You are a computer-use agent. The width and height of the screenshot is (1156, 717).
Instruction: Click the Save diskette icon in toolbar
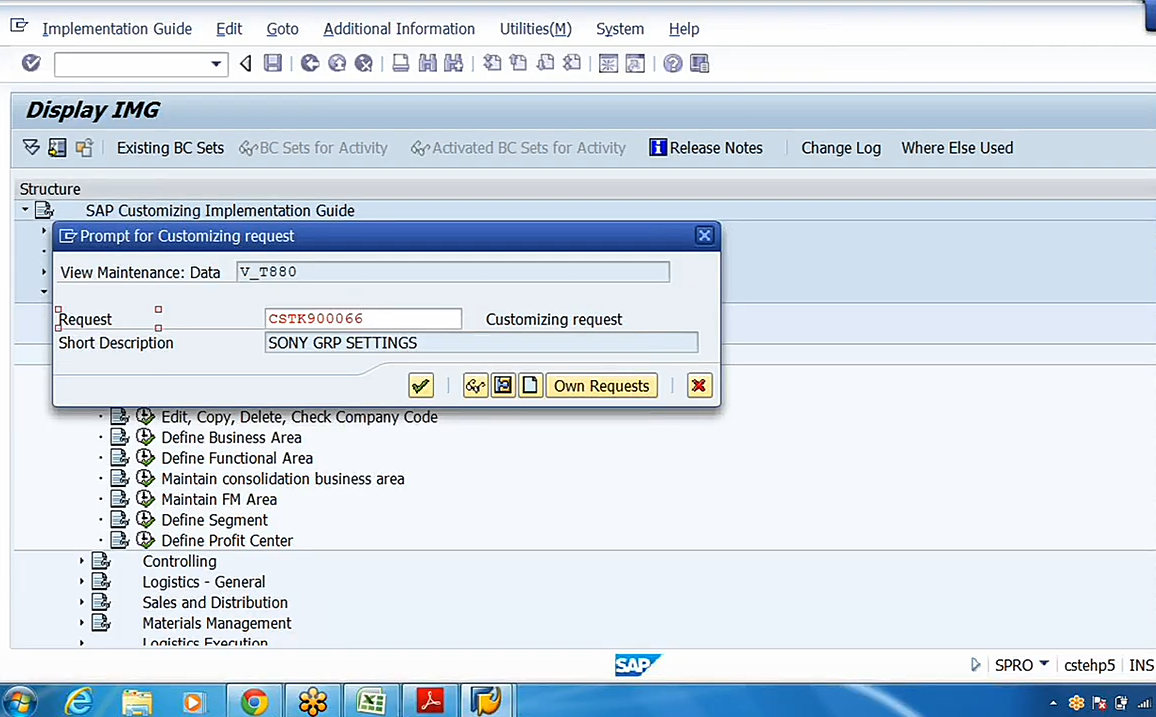coord(273,63)
